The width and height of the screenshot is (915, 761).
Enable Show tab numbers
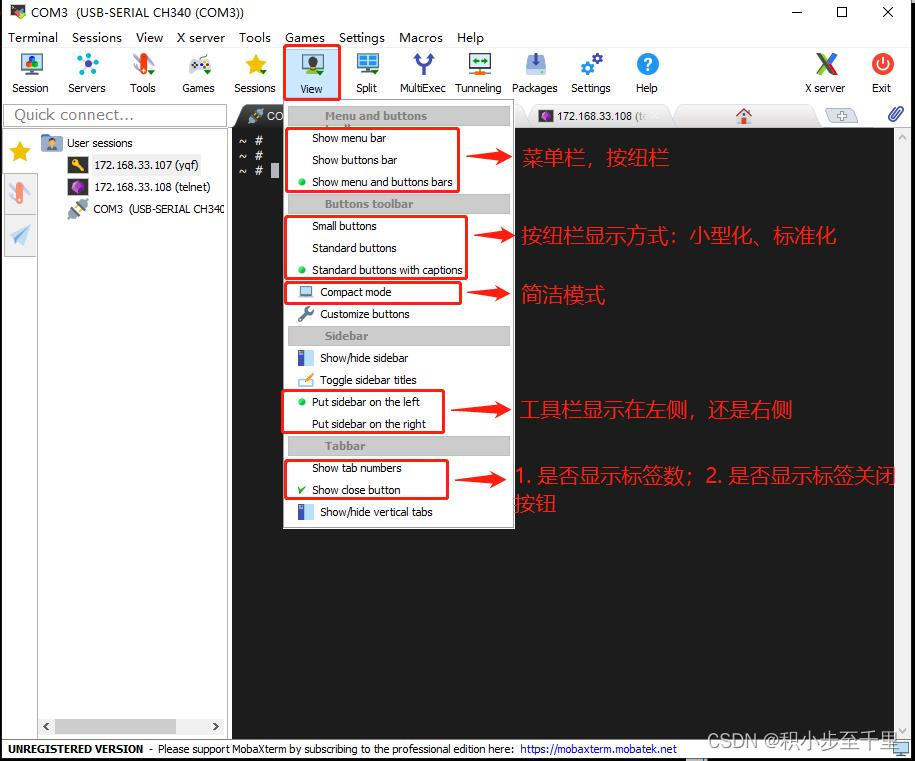click(x=357, y=468)
